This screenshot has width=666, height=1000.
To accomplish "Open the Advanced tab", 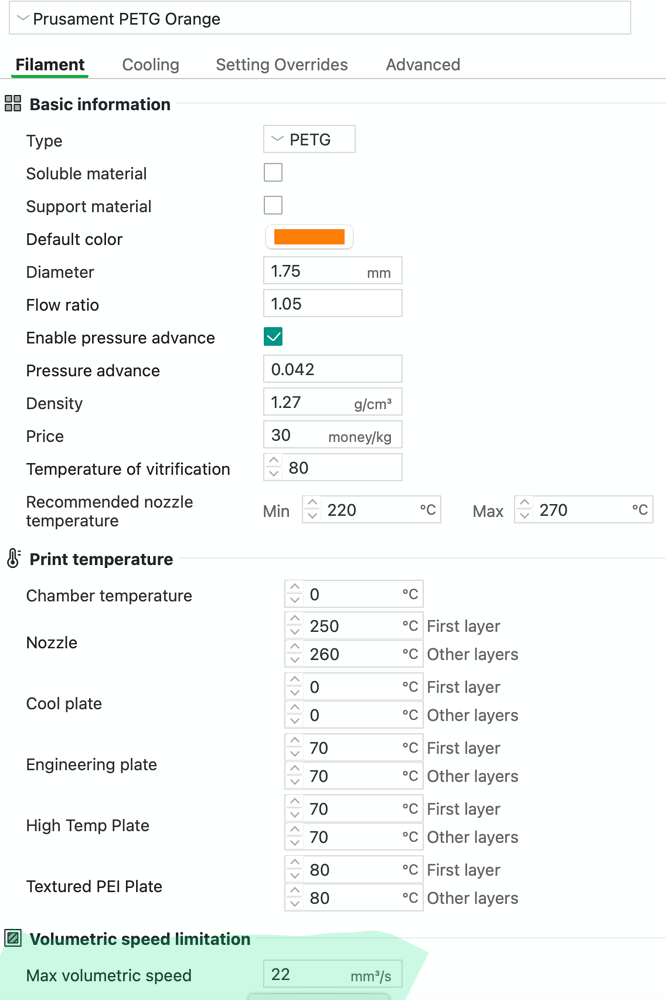I will coord(423,64).
